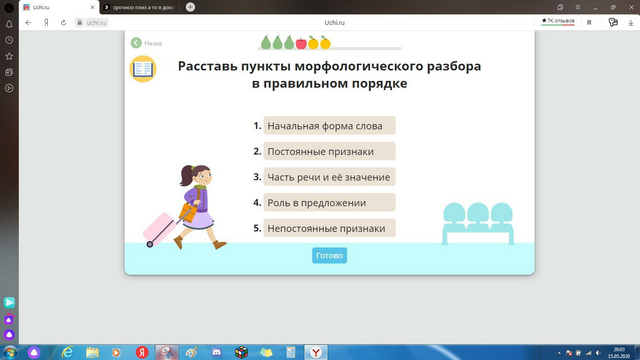Image resolution: width=640 pixels, height=360 pixels.
Task: Click the green back arrow 'Назад'
Action: (x=136, y=43)
